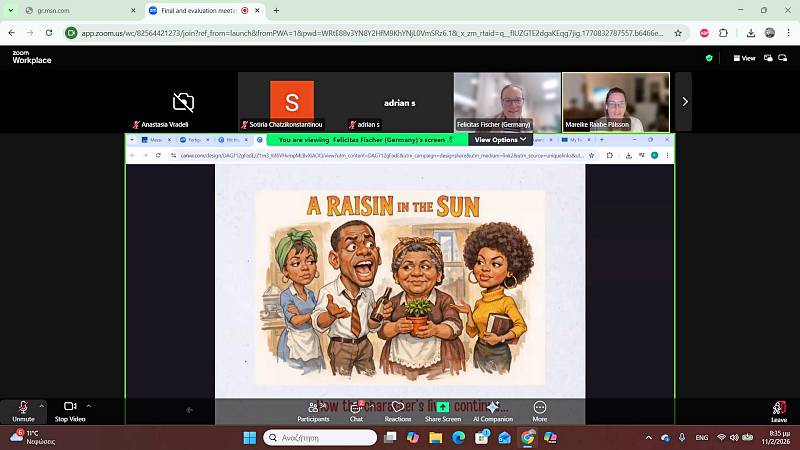Bookmark this page with star icon
The image size is (800, 450).
click(x=678, y=32)
